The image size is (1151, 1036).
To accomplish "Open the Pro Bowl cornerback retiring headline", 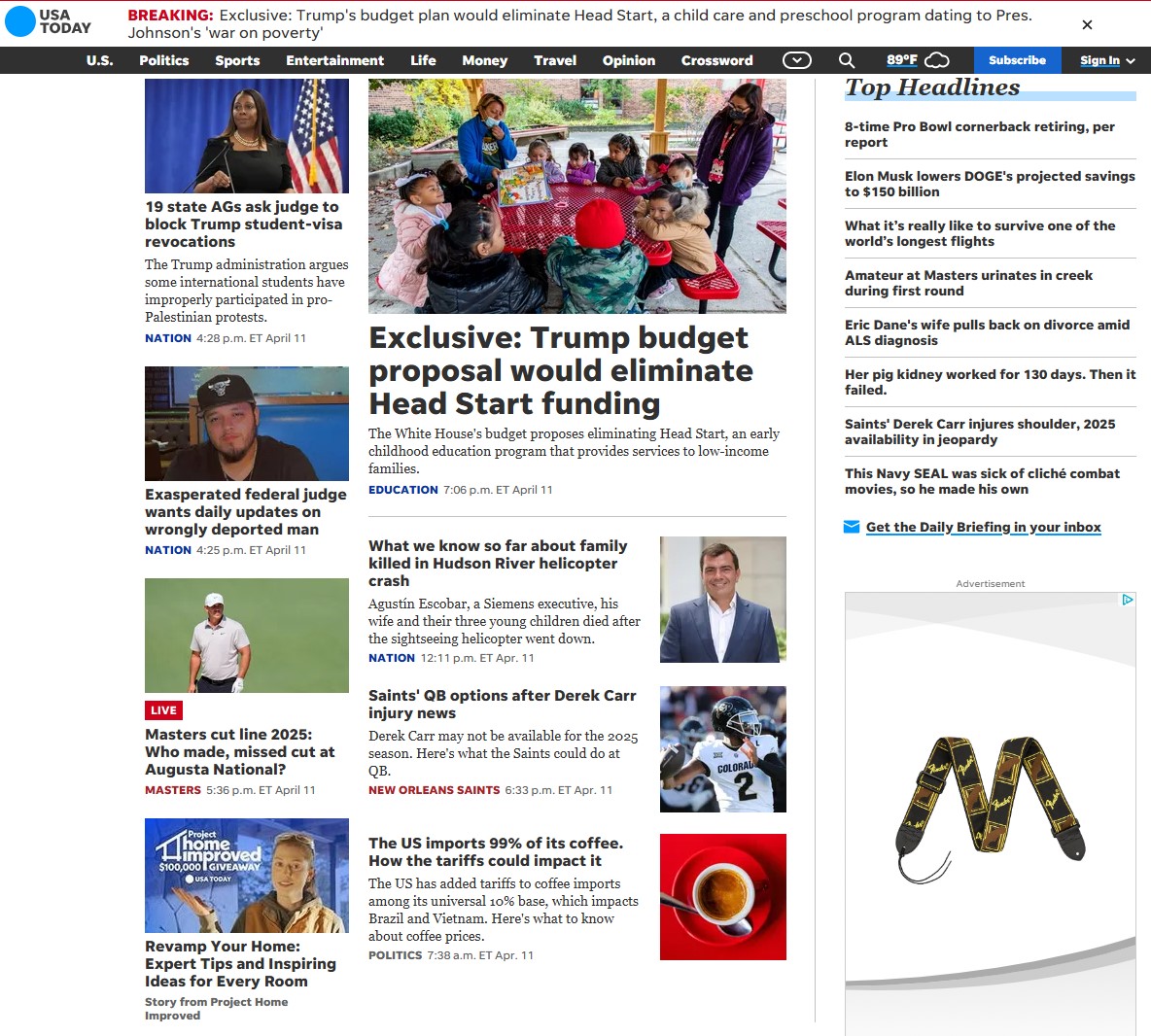I will coord(979,134).
